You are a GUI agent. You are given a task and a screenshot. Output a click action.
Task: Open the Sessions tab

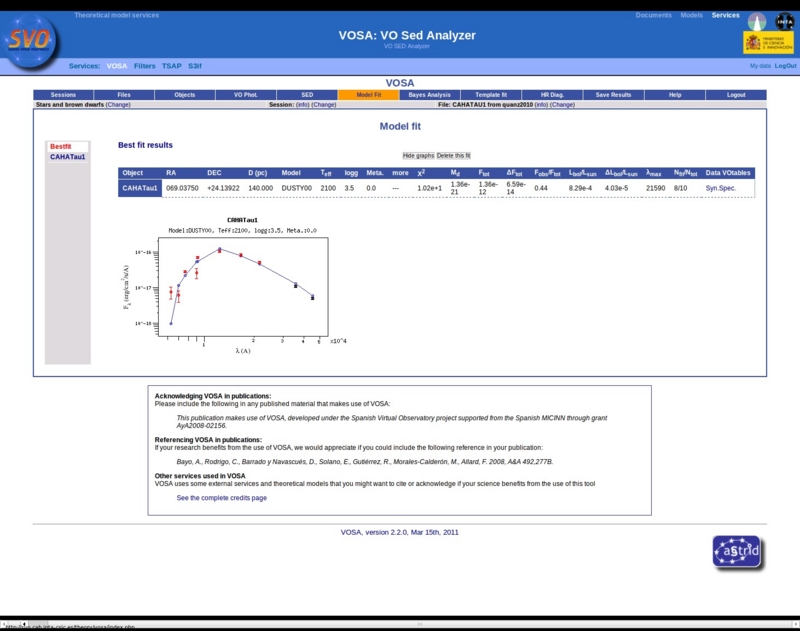(63, 95)
